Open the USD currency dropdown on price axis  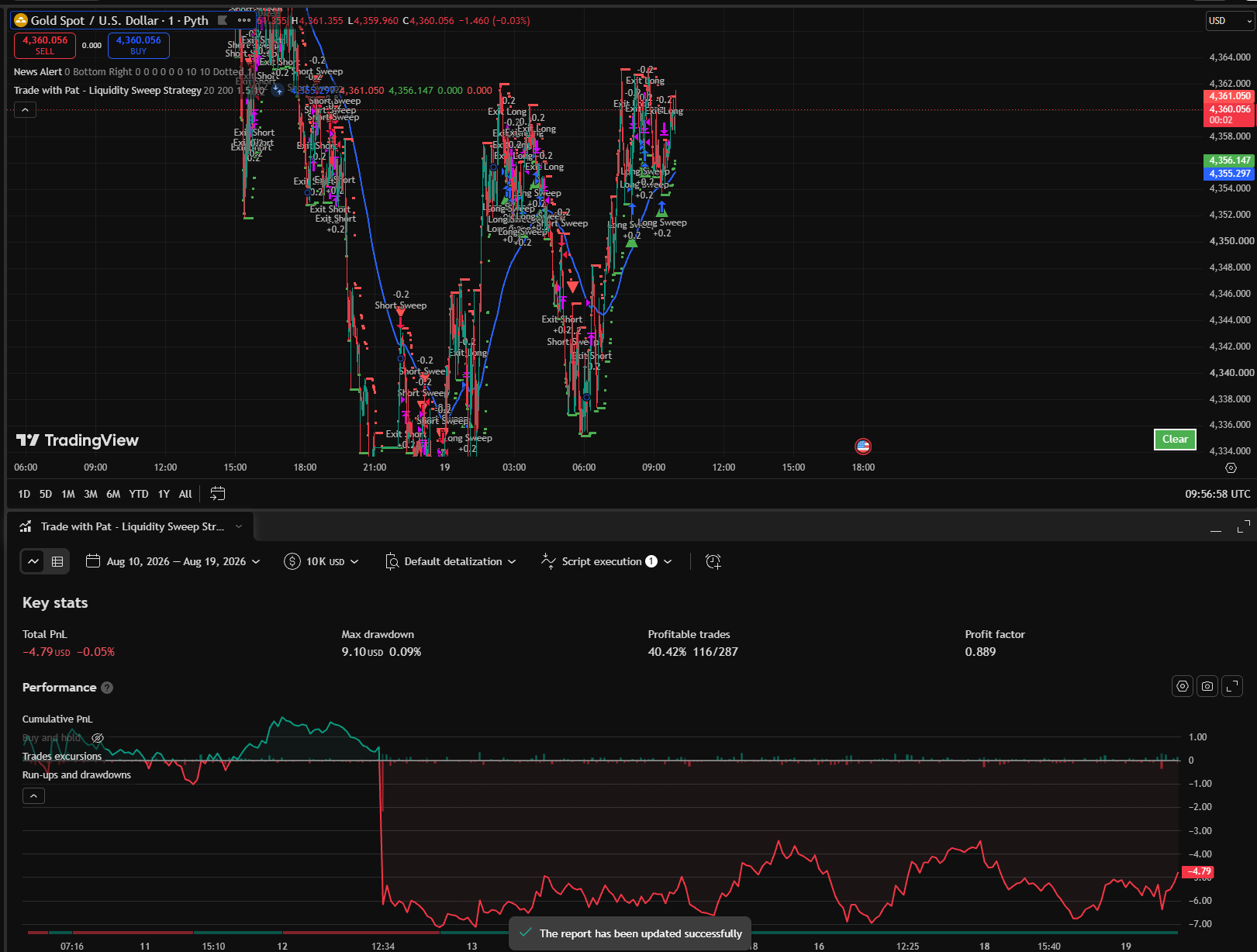(1230, 21)
